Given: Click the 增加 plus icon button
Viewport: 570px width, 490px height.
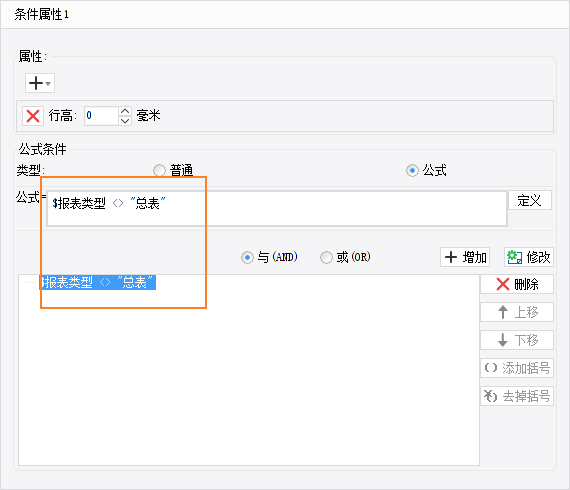Looking at the screenshot, I should pos(465,257).
